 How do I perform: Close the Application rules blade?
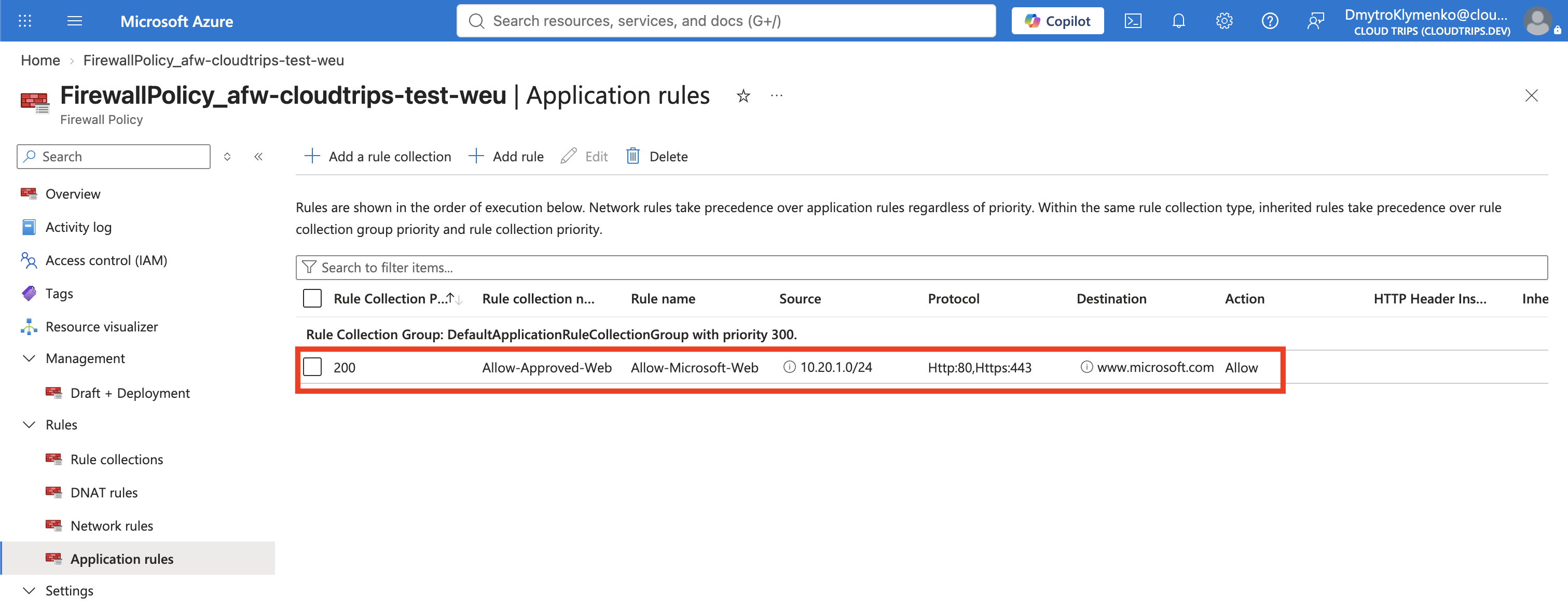tap(1532, 95)
